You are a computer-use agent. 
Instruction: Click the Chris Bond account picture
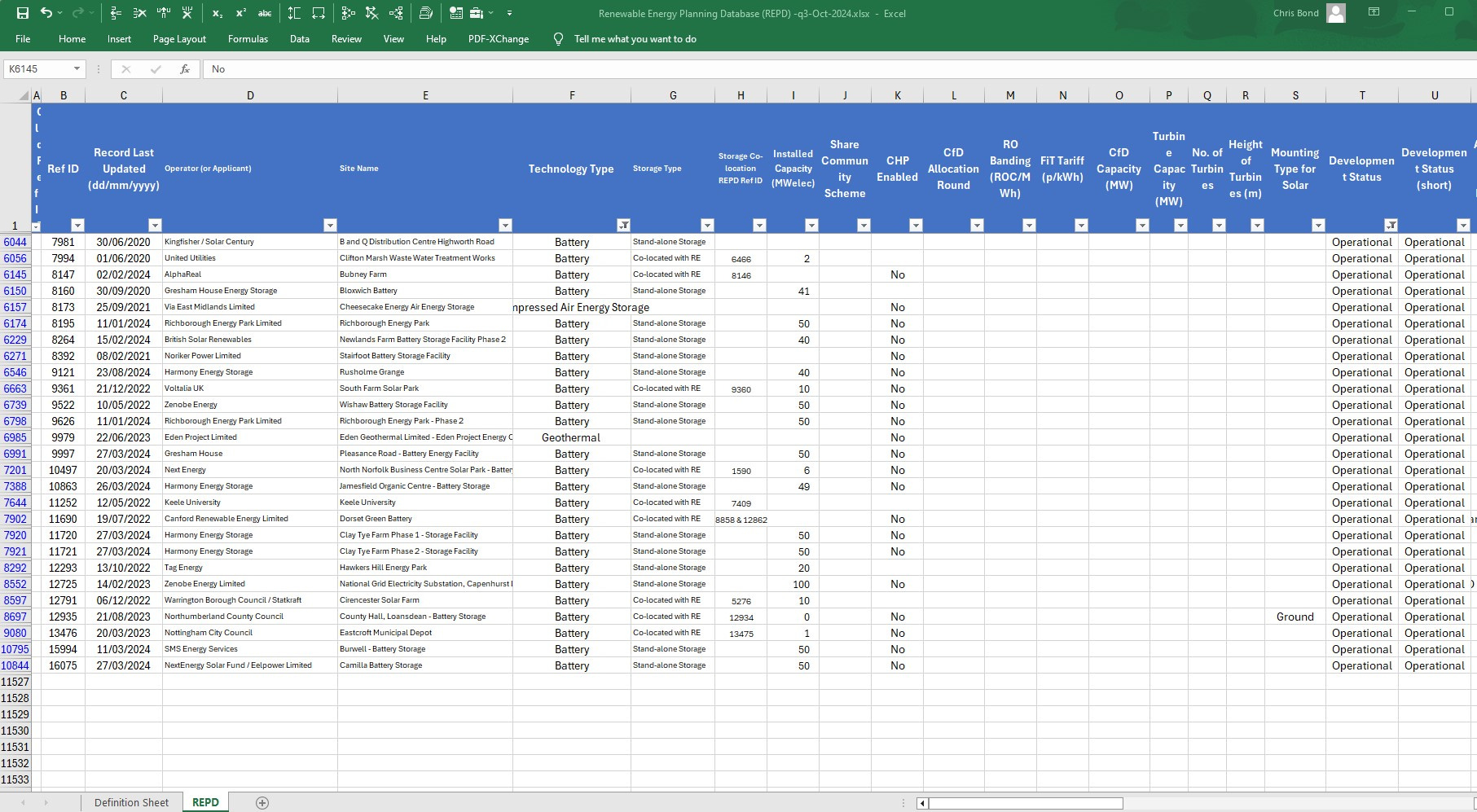[x=1336, y=13]
